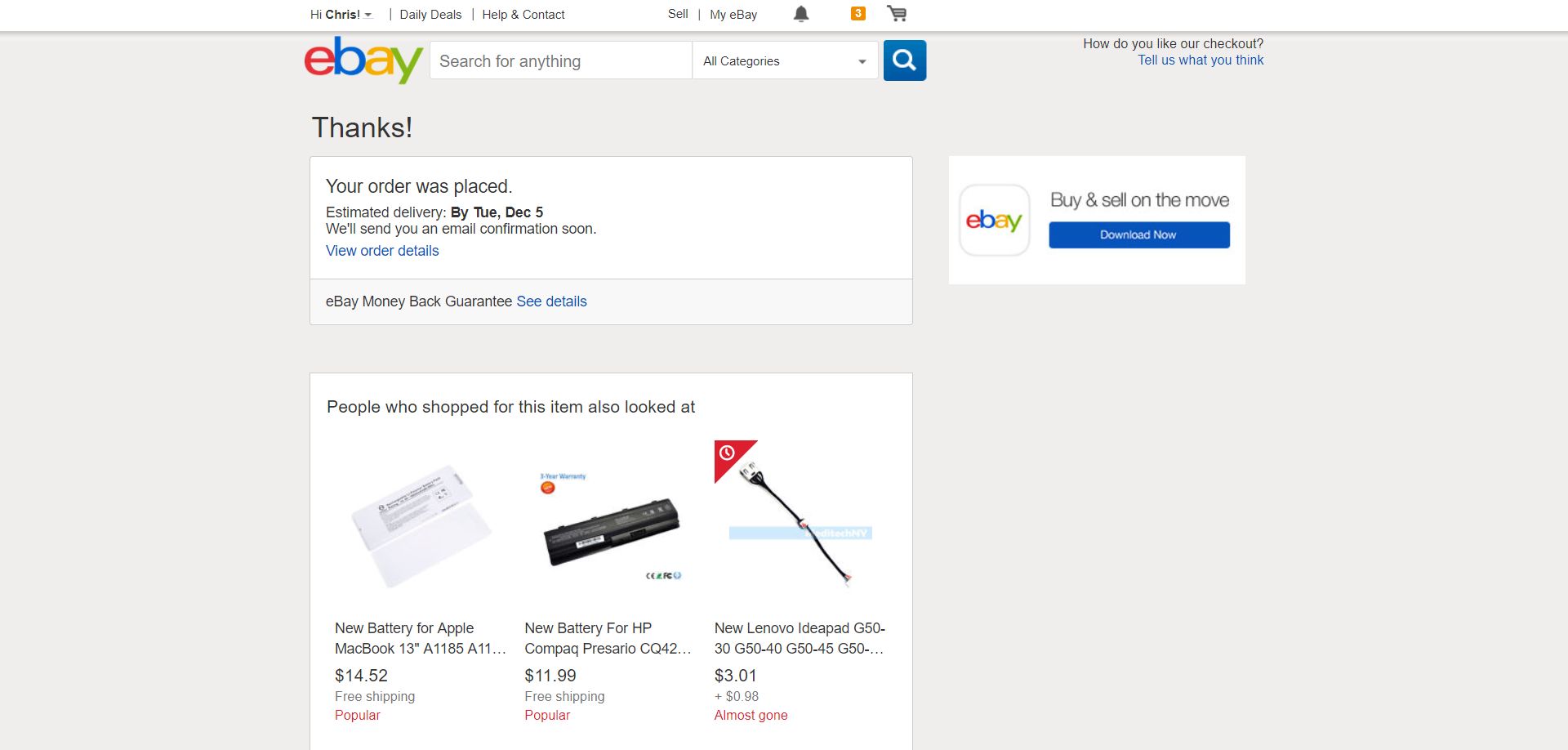The image size is (1568, 750).
Task: Open the Apple MacBook battery thumbnail
Action: point(421,525)
